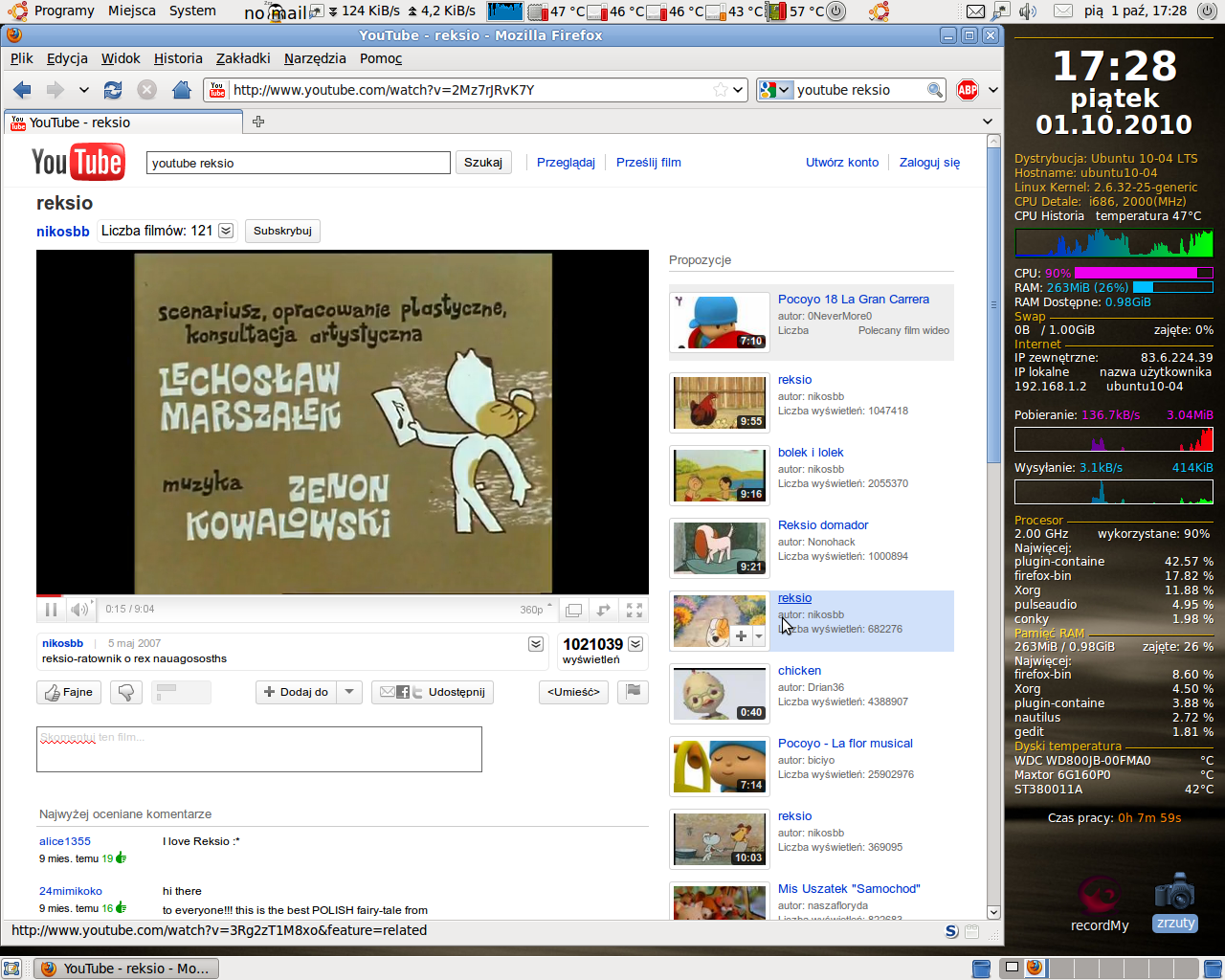Screen dimensions: 1225x980
Task: Run search with the magnifier icon
Action: 935,90
